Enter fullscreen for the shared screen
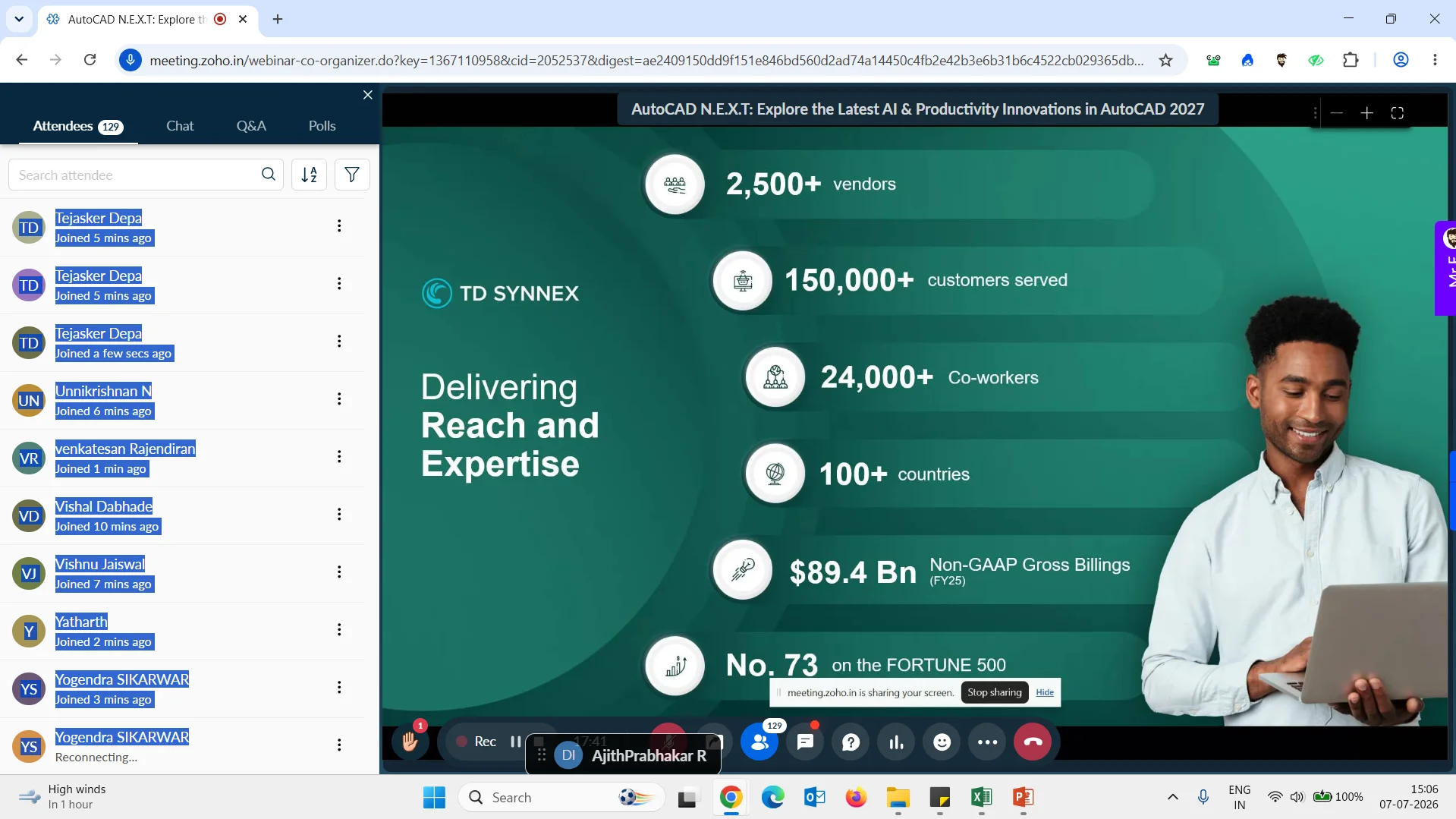The image size is (1456, 819). pos(1397,113)
